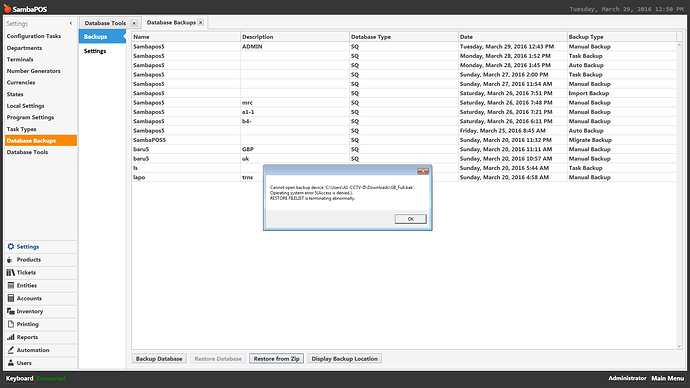This screenshot has height=388, width=690.
Task: Click the Printing page icon
Action: tap(11, 324)
